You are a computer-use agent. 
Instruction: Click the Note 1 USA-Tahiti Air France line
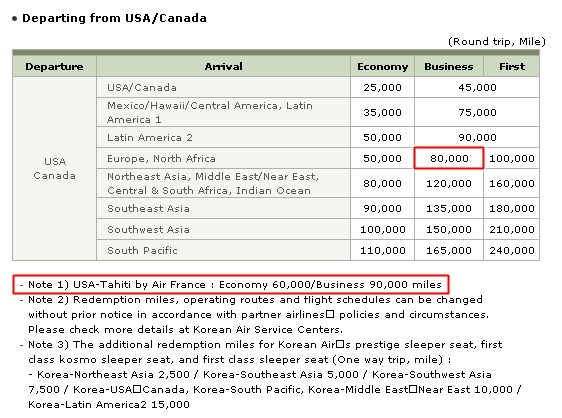[231, 284]
